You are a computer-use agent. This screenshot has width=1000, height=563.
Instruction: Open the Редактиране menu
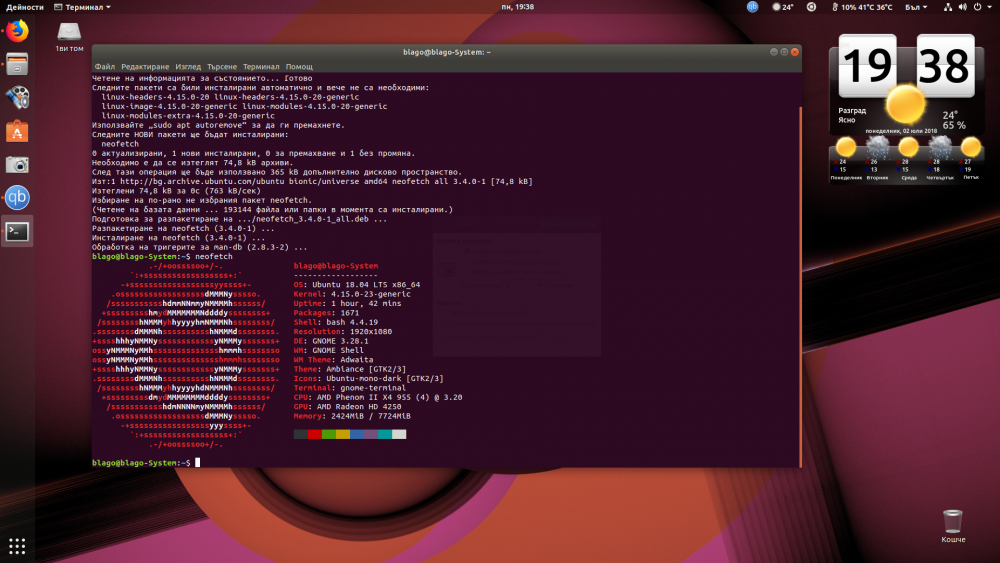pyautogui.click(x=145, y=66)
